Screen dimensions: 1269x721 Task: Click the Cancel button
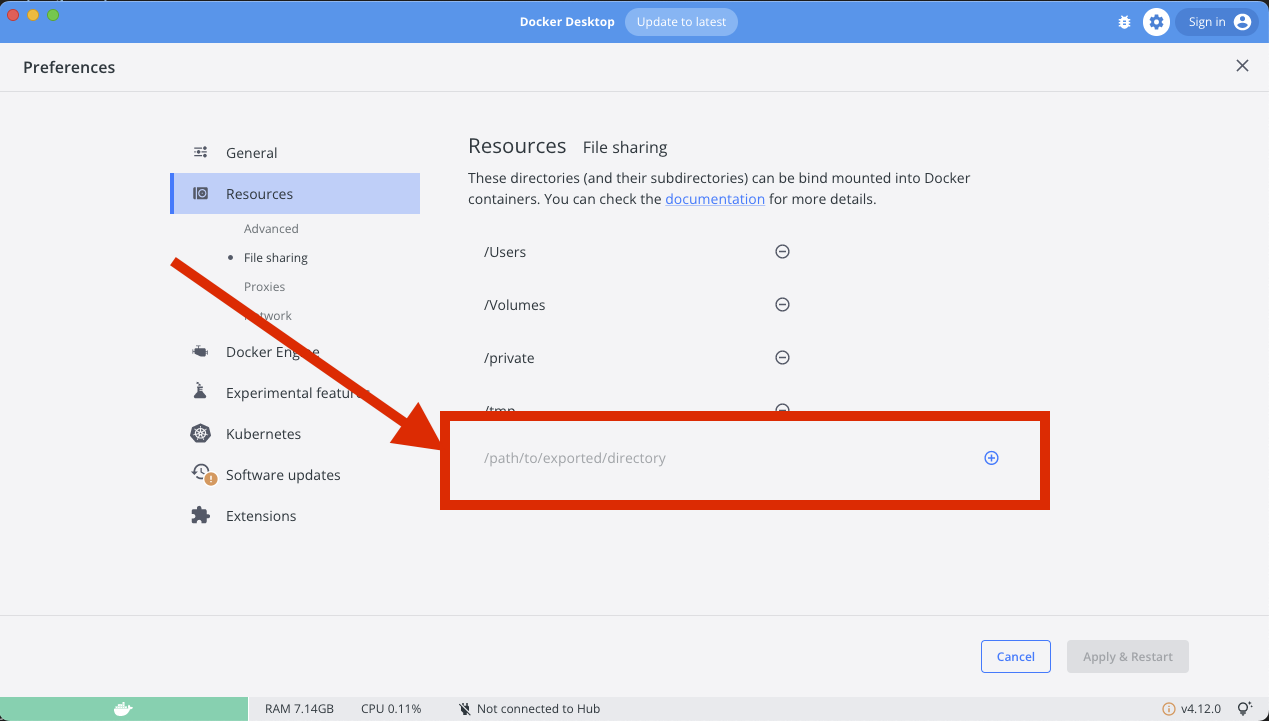click(1015, 657)
